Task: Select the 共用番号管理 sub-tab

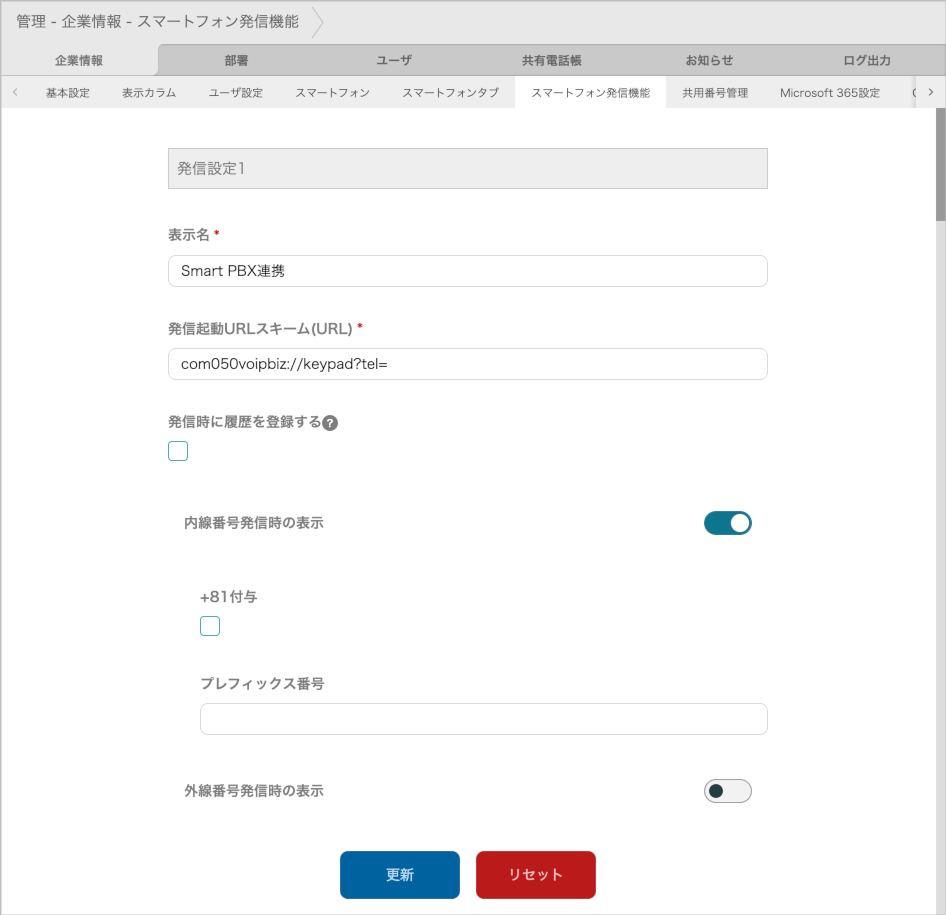Action: [715, 93]
